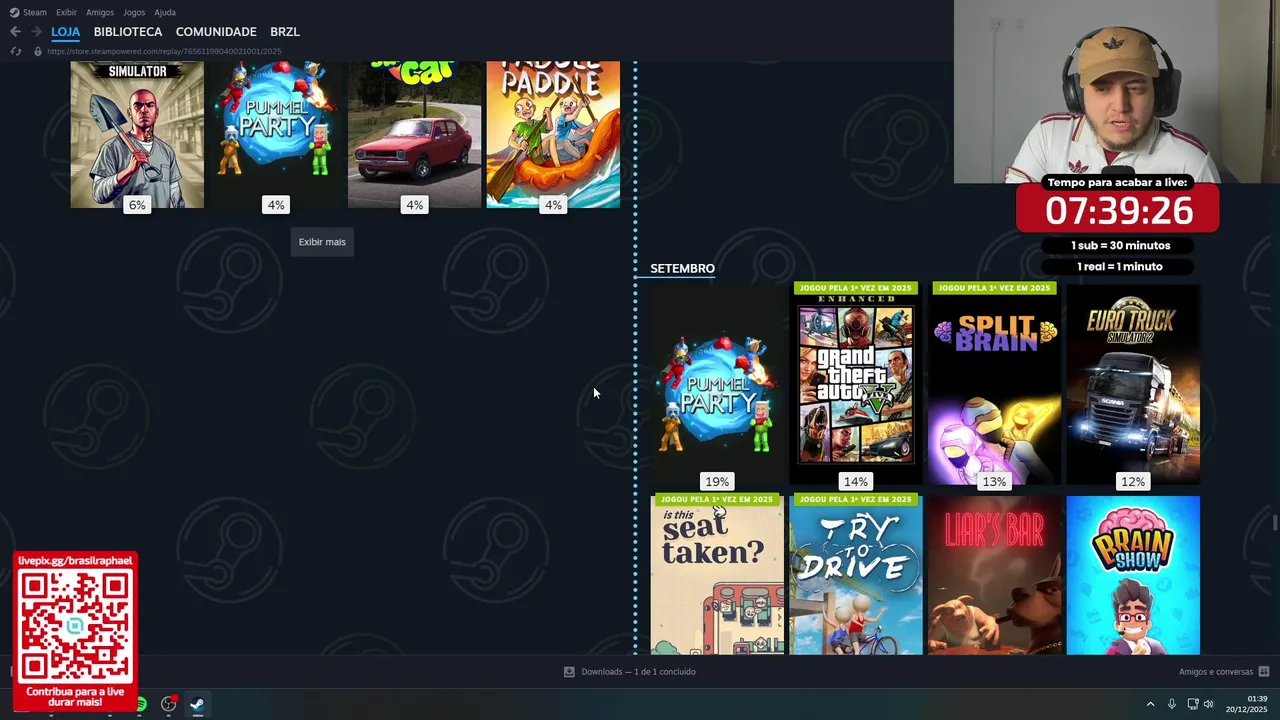The image size is (1280, 720).
Task: Switch to the LOJA tab
Action: pyautogui.click(x=65, y=32)
